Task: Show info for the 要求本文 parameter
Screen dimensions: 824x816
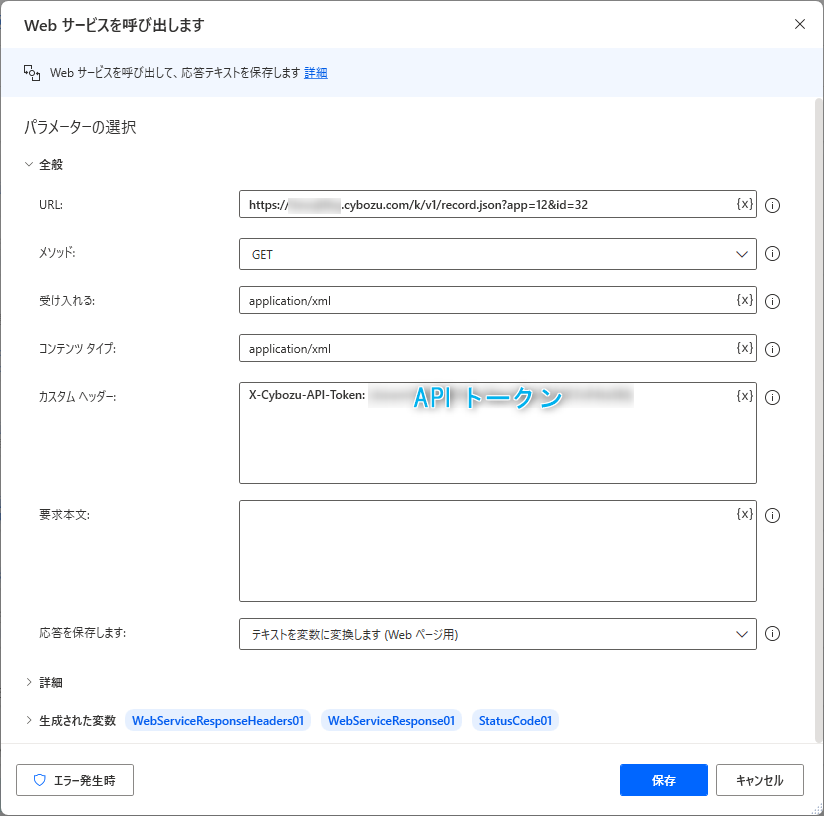Action: pos(772,515)
